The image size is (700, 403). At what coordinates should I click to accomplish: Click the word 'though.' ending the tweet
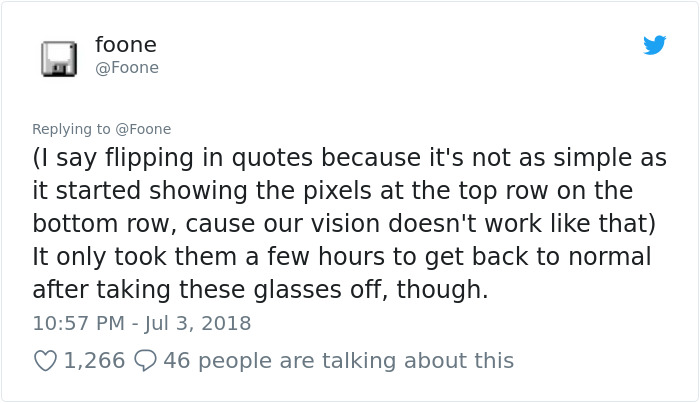pos(442,290)
